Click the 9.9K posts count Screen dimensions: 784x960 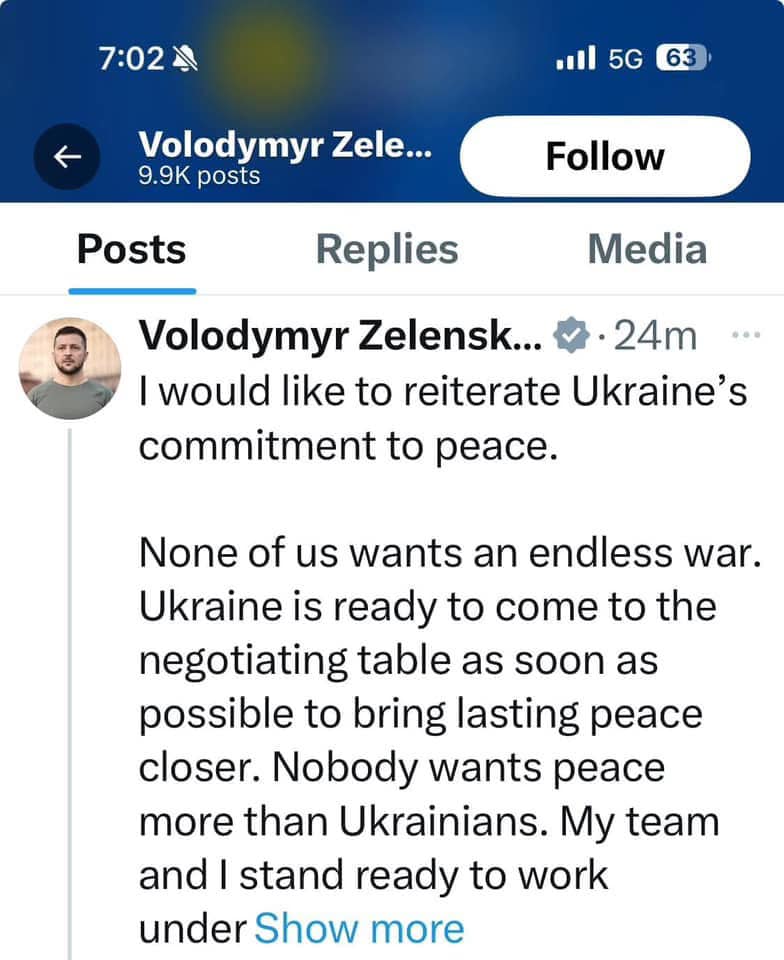pos(199,176)
